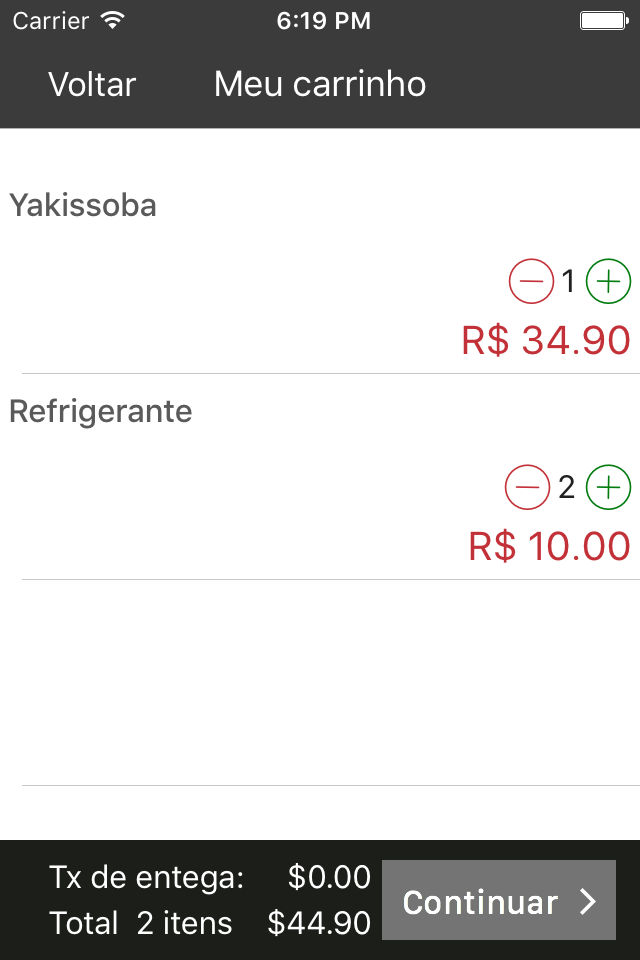
Task: Decrease Yakissoba quantity with minus icon
Action: click(531, 282)
